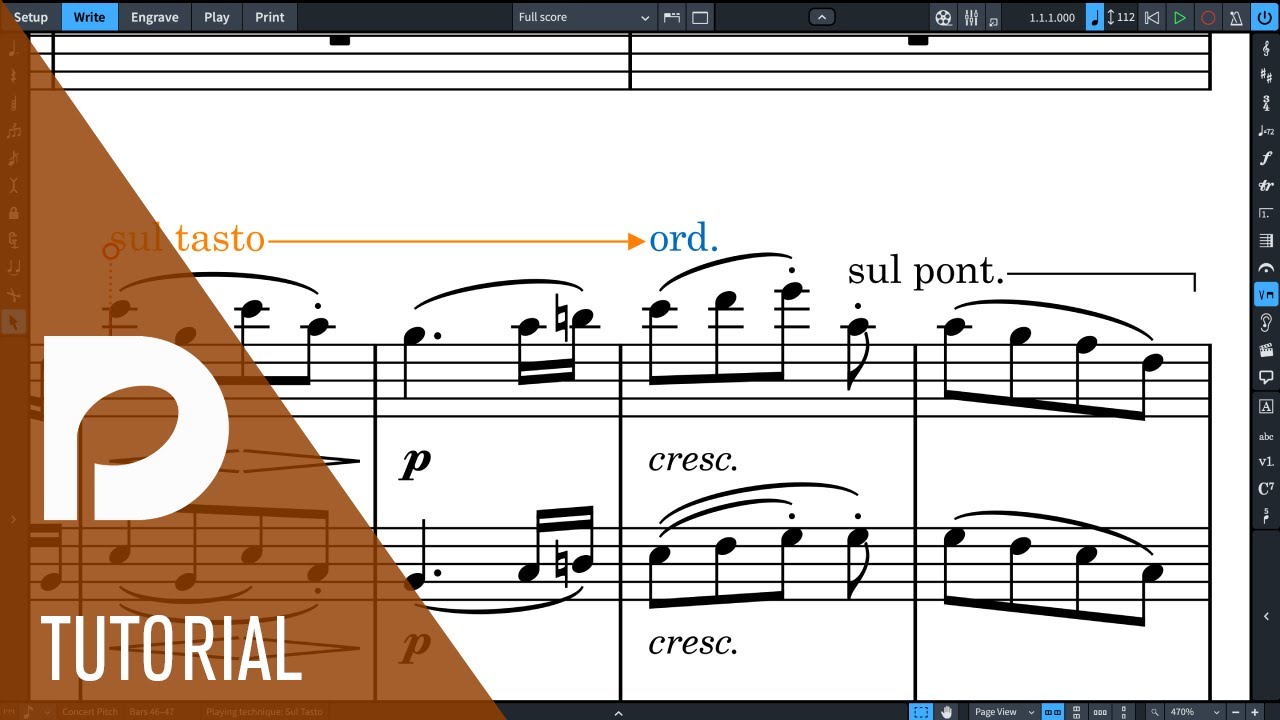Open the Comments speech bubble icon

(1266, 377)
